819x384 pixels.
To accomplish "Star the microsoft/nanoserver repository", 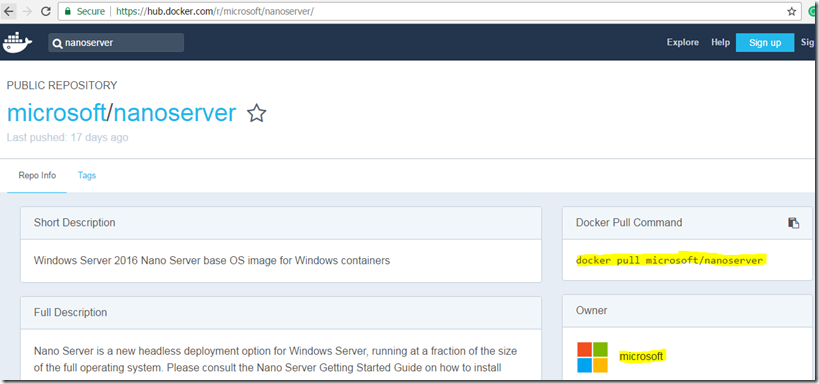I will pos(256,113).
